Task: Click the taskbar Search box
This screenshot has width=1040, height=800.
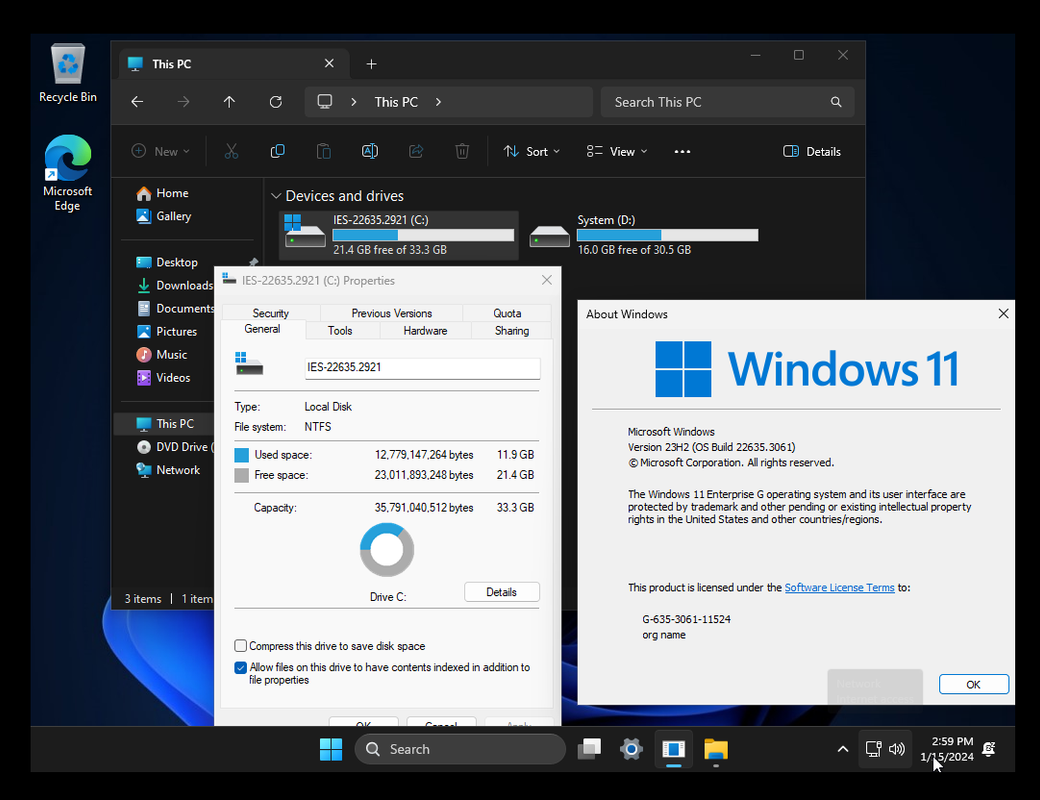Action: (x=460, y=750)
